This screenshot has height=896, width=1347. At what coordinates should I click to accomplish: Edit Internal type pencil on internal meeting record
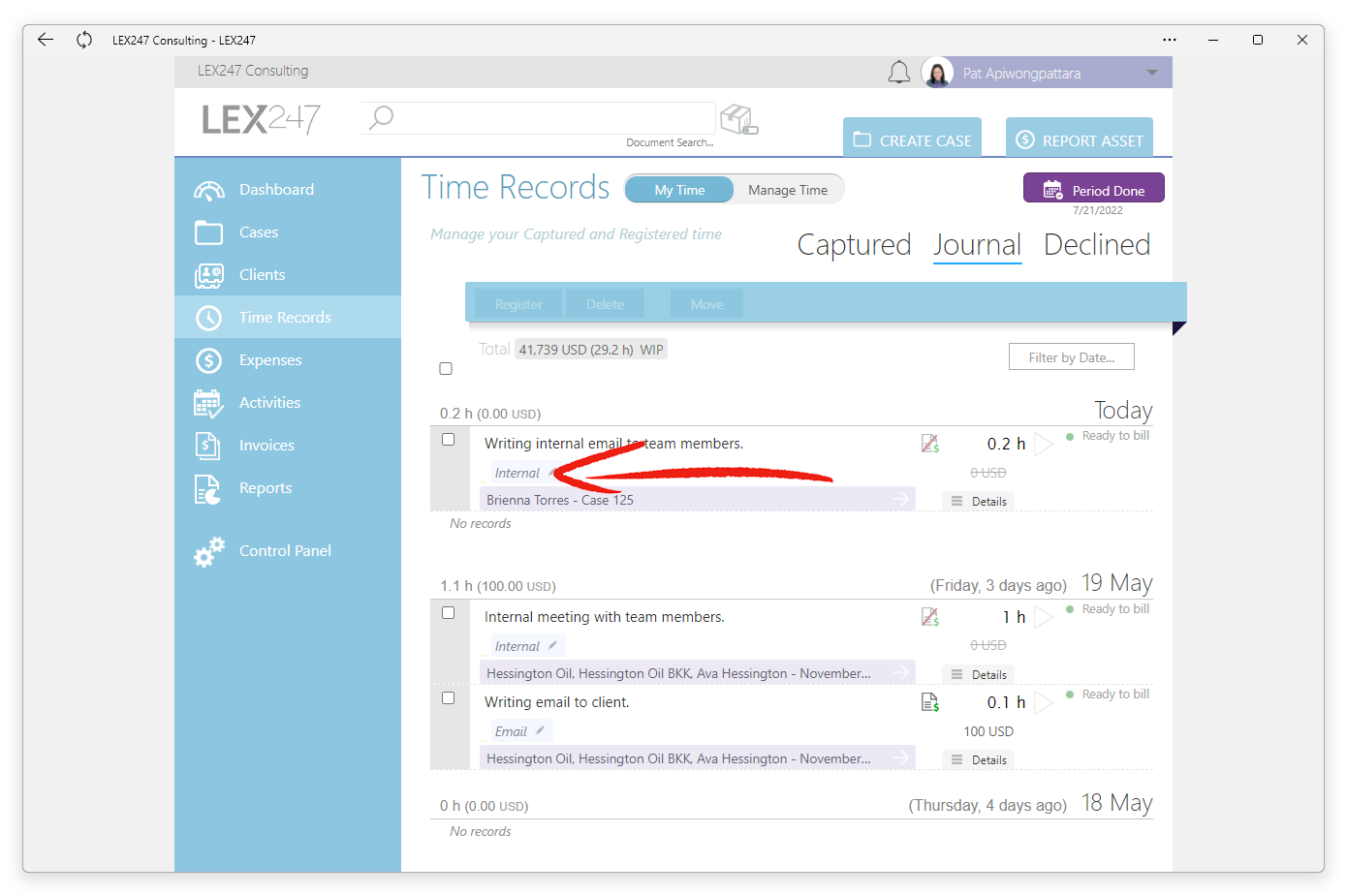[552, 645]
